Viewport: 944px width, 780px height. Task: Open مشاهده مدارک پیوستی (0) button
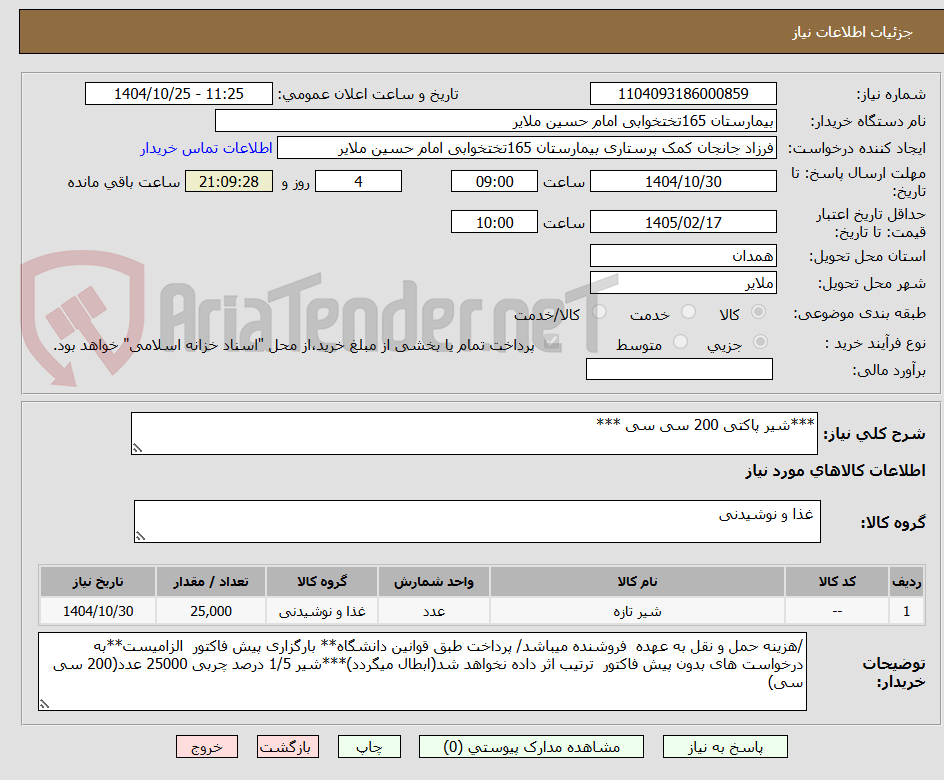(531, 747)
